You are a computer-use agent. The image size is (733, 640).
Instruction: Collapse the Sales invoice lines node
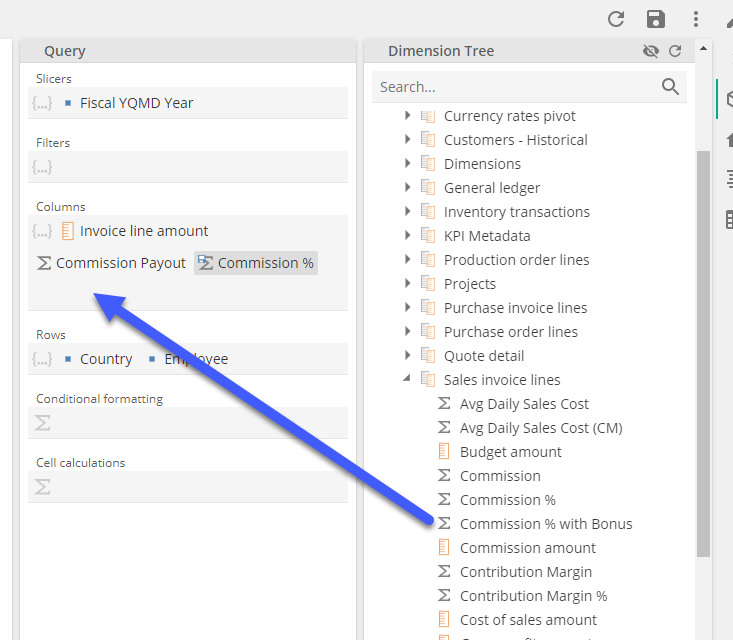click(x=407, y=380)
